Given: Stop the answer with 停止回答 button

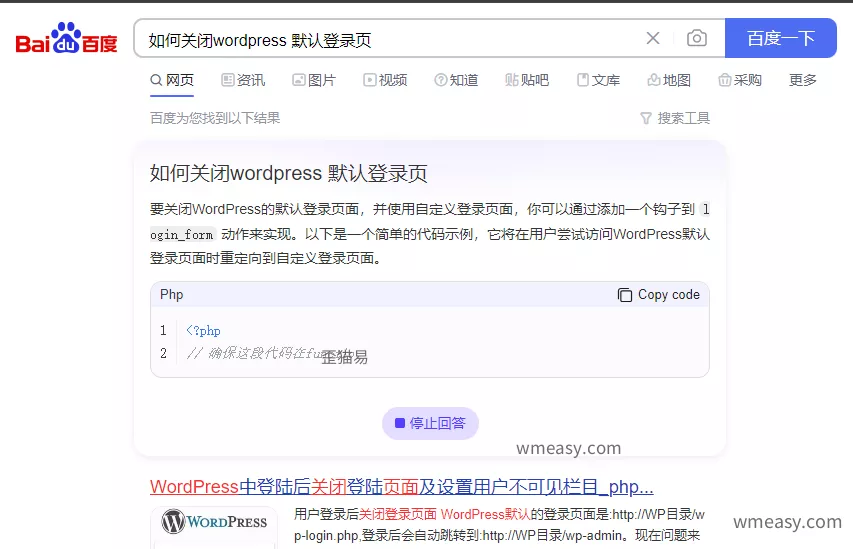Looking at the screenshot, I should point(430,423).
